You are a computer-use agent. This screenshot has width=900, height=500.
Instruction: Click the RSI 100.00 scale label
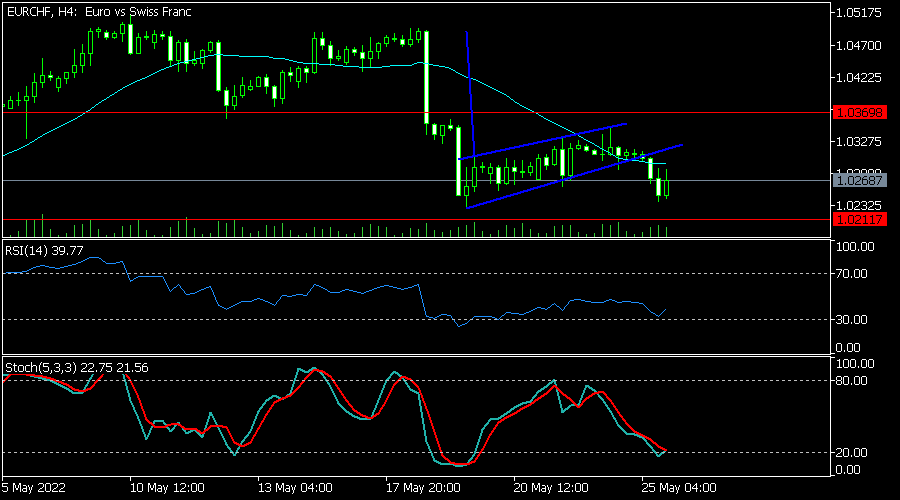pyautogui.click(x=855, y=247)
